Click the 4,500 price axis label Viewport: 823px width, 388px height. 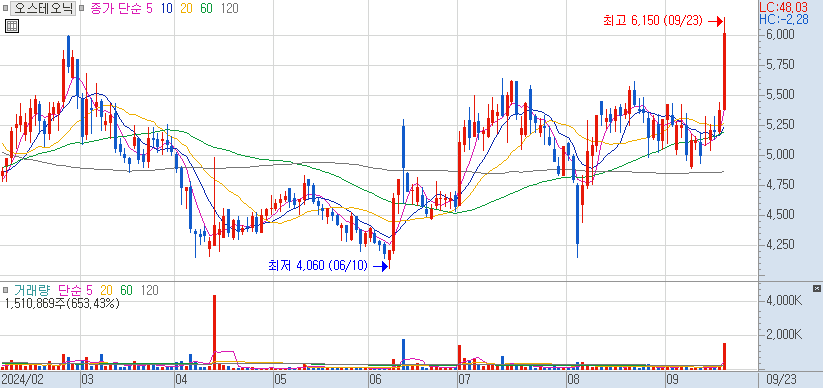click(x=780, y=214)
